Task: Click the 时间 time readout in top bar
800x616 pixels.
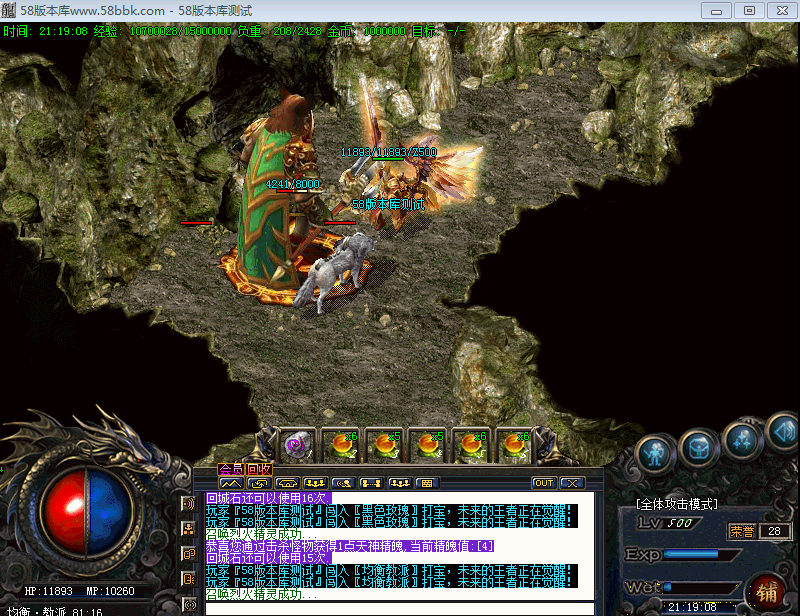Action: 46,31
